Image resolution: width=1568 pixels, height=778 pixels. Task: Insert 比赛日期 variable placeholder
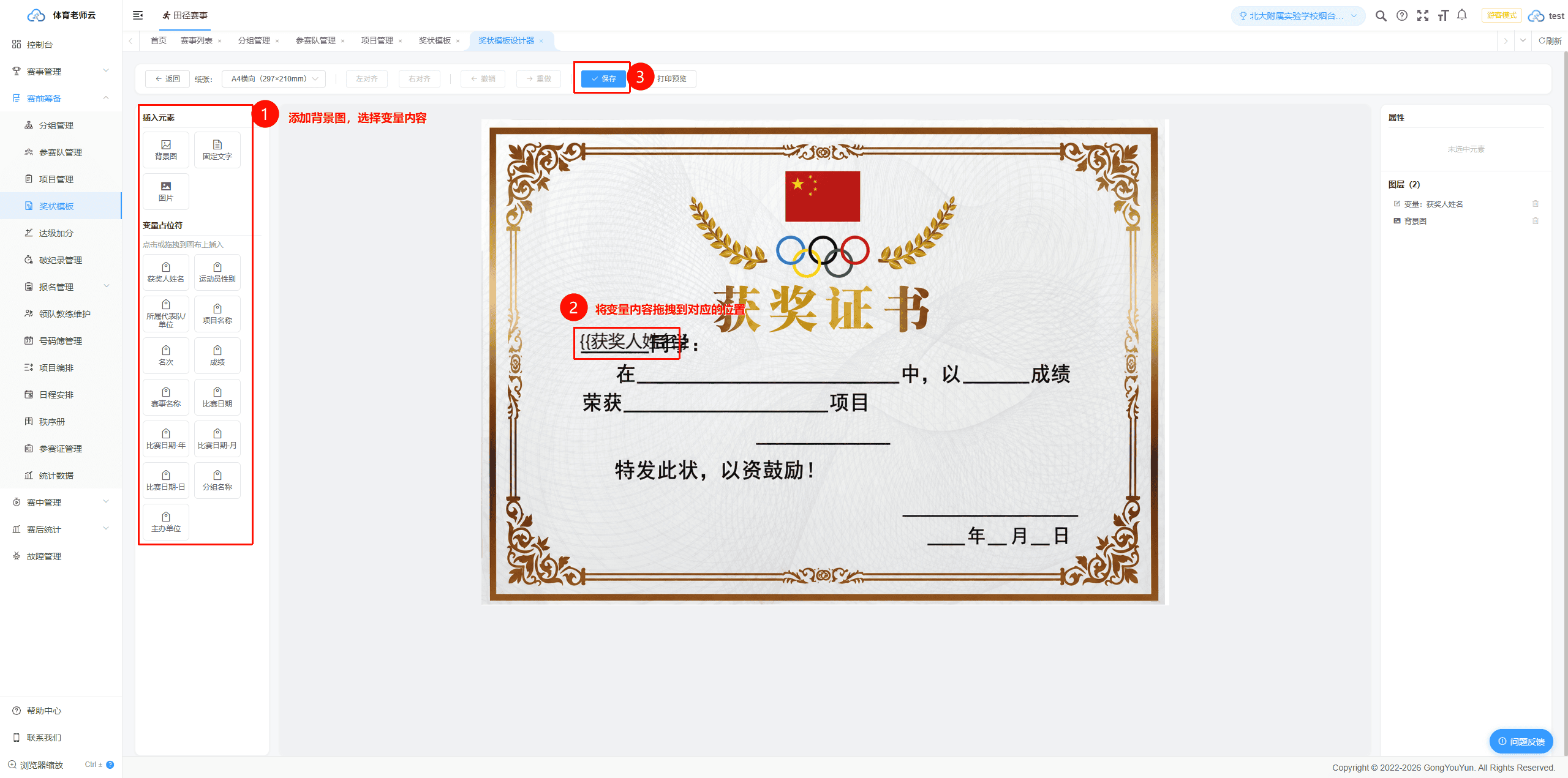pos(217,397)
